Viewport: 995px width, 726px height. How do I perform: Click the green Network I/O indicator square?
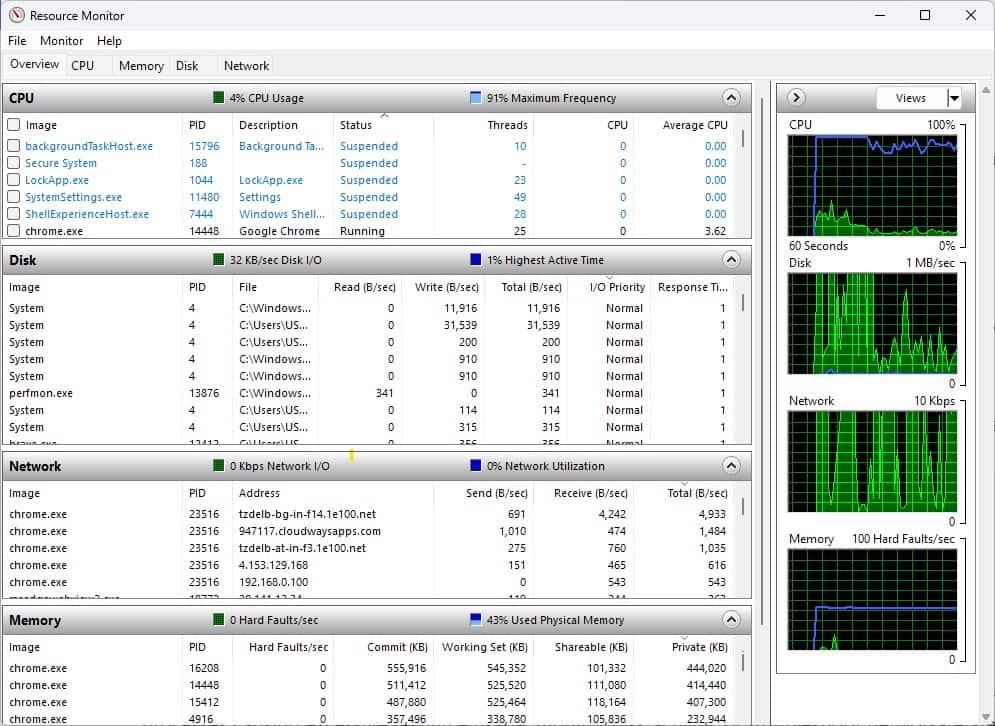coord(219,466)
